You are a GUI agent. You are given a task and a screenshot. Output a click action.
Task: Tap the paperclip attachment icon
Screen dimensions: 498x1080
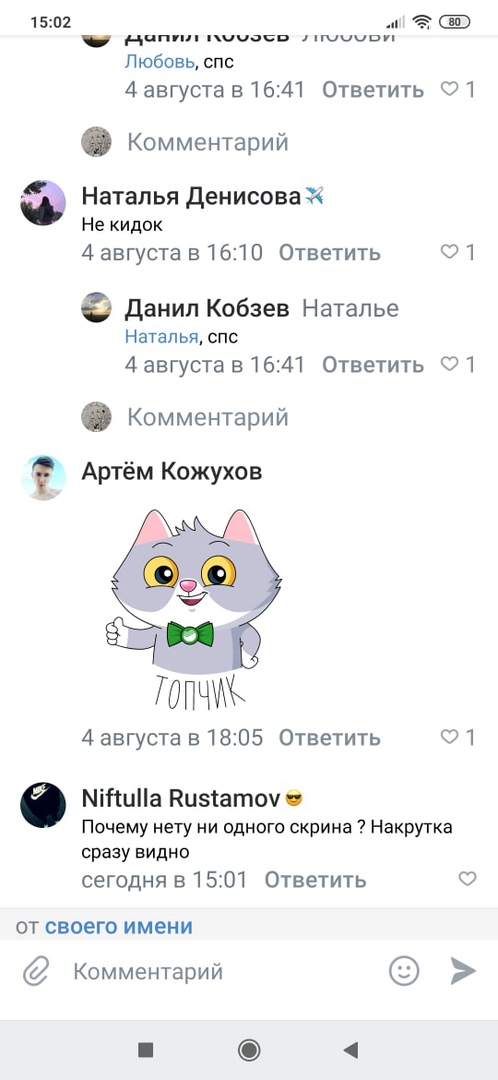tap(36, 972)
